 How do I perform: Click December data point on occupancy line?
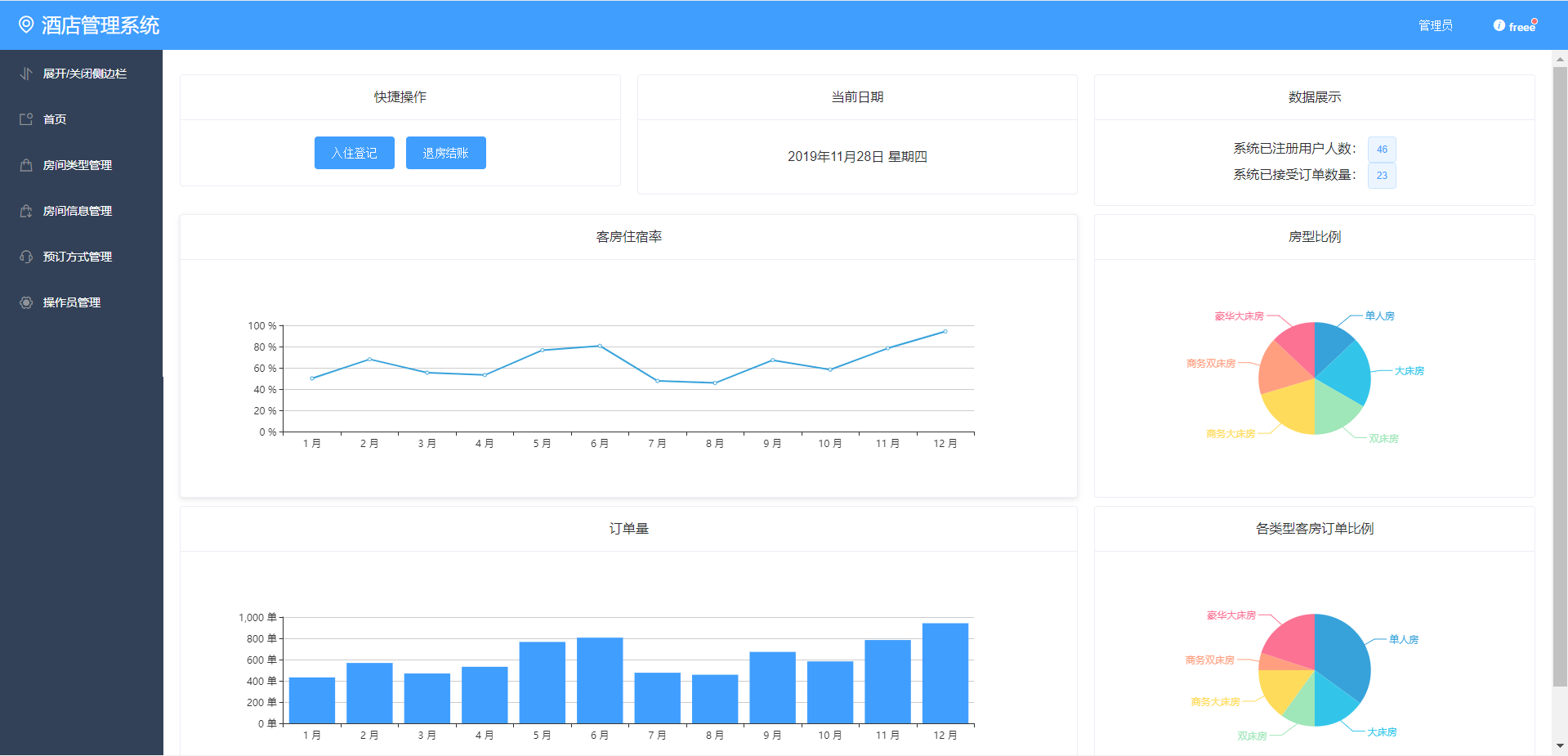[x=945, y=331]
